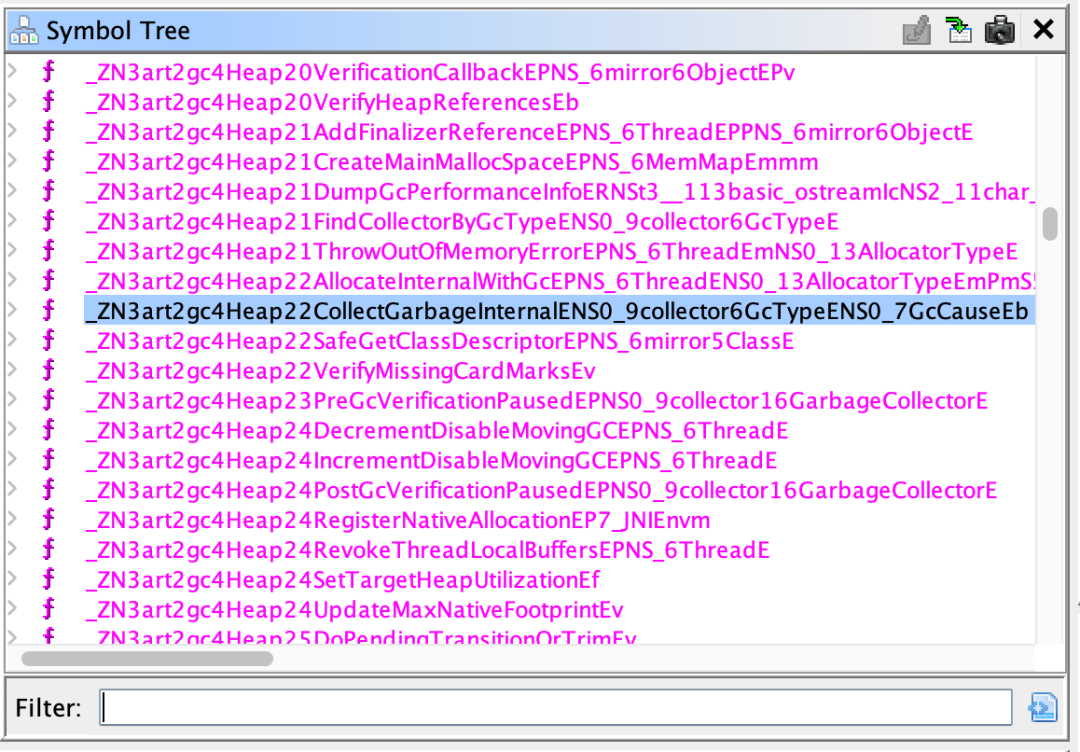Click function icon of Heap21ThrowOutOfMemoryError row
Viewport: 1080px width, 752px height.
48,251
